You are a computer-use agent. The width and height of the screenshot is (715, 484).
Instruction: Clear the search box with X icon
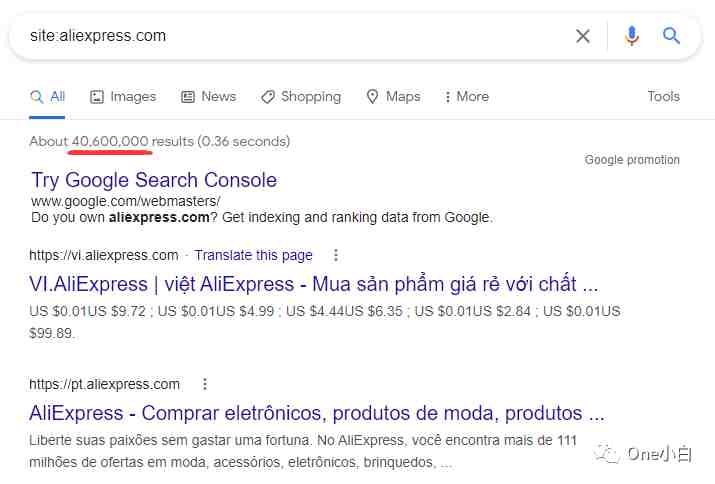[582, 36]
